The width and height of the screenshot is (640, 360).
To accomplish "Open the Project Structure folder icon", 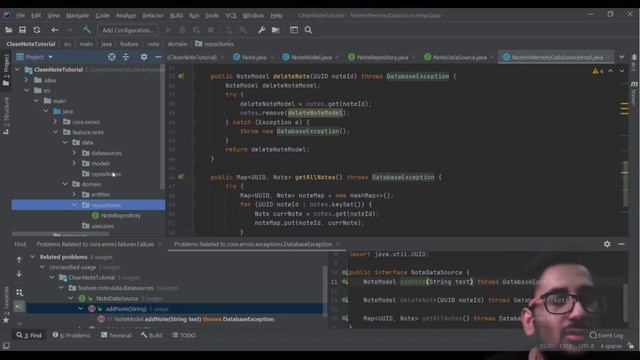I will pyautogui.click(x=276, y=30).
